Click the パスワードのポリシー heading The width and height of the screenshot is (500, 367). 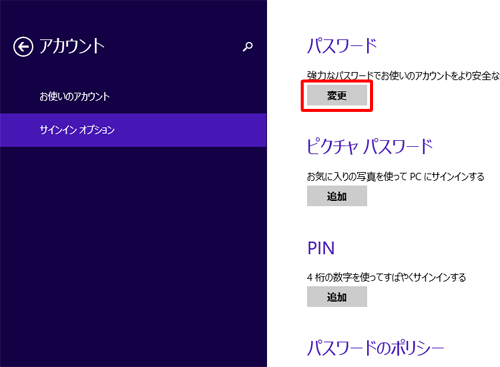(376, 348)
